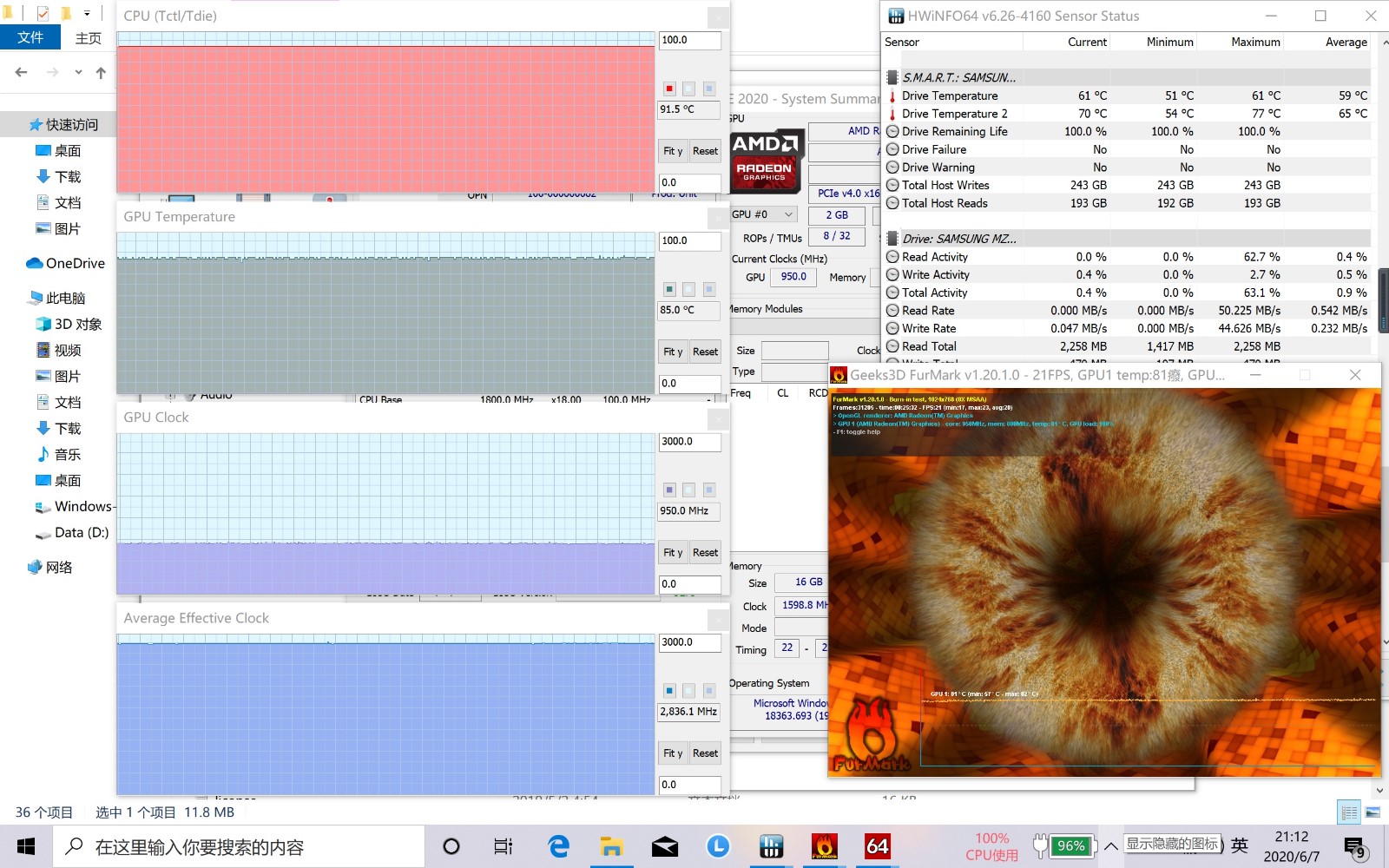Viewport: 1389px width, 868px height.
Task: Toggle the middle checkbox beside the GPU Temperature graph
Action: [688, 289]
